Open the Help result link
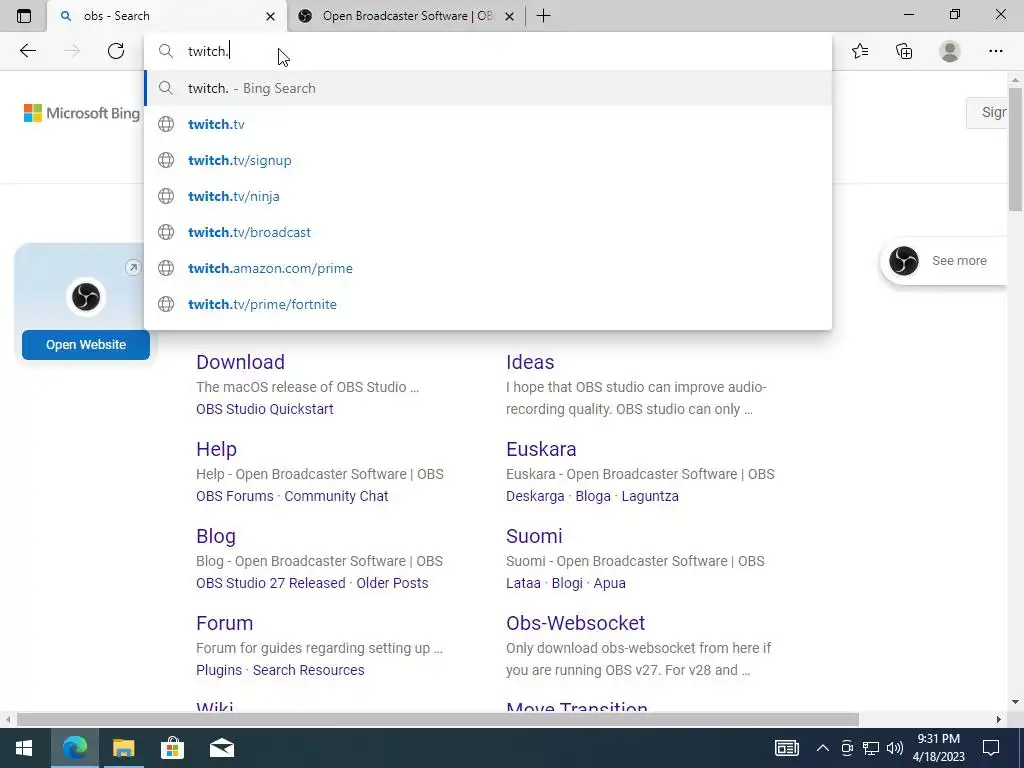The width and height of the screenshot is (1024, 768). tap(216, 449)
